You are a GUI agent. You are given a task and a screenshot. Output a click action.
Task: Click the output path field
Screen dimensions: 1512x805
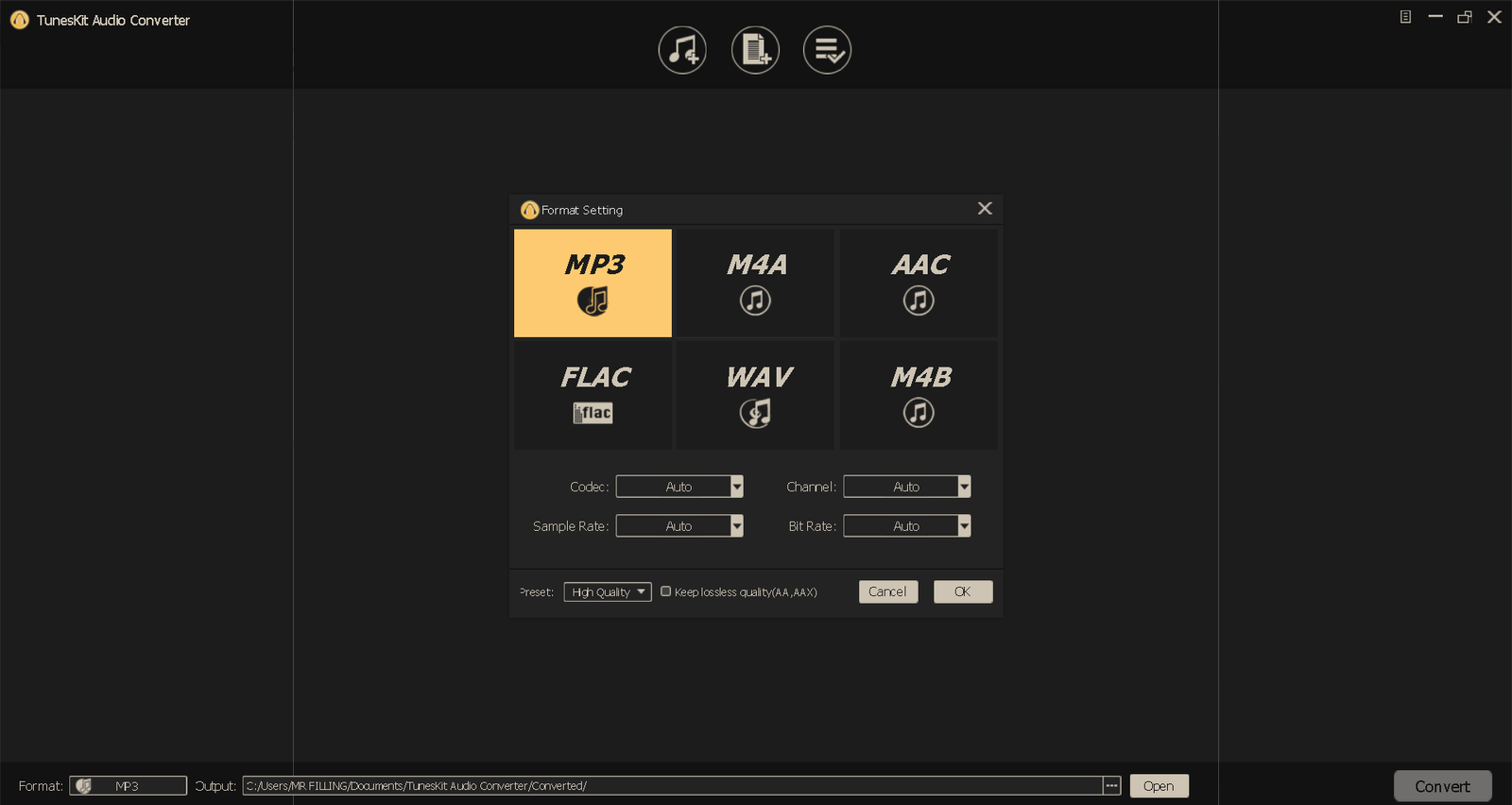673,786
